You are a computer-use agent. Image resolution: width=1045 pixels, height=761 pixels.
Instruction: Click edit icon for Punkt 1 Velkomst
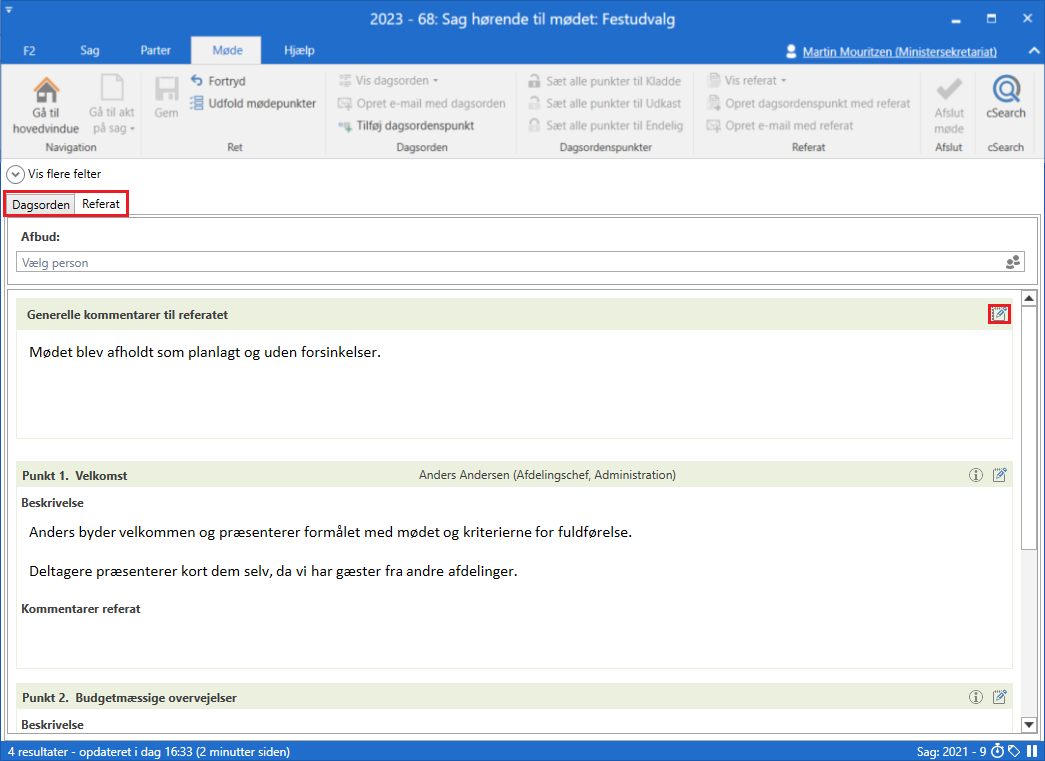pyautogui.click(x=999, y=475)
